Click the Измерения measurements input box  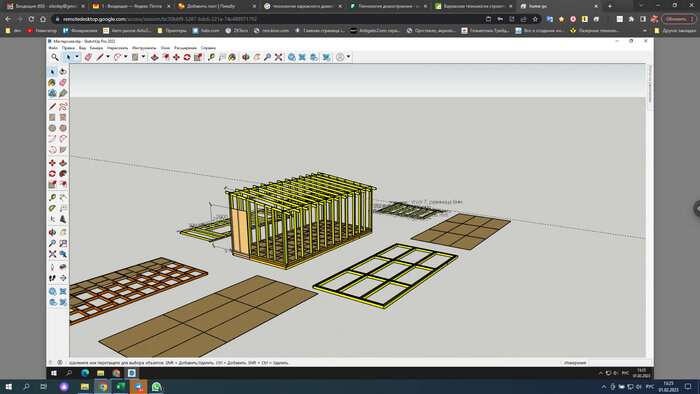[619, 363]
